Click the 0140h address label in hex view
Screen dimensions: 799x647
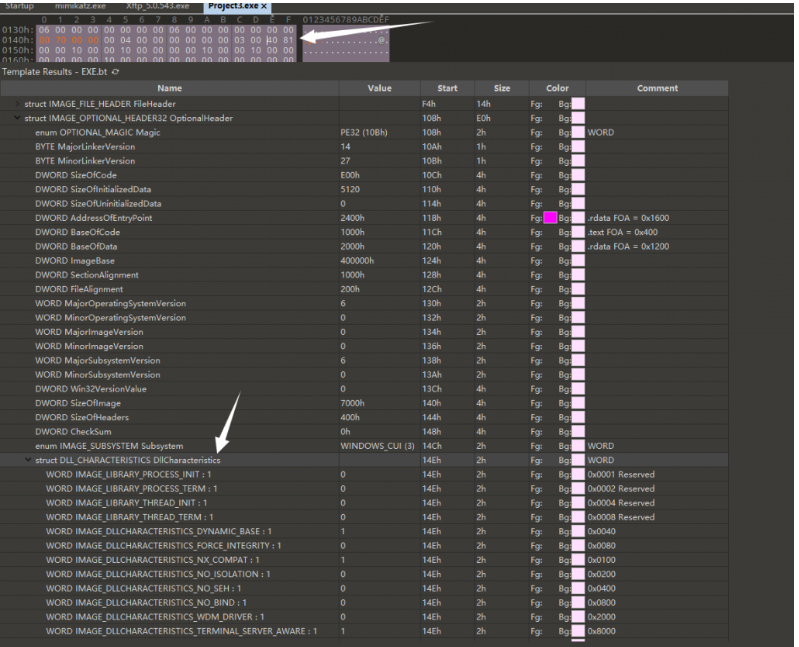click(17, 40)
